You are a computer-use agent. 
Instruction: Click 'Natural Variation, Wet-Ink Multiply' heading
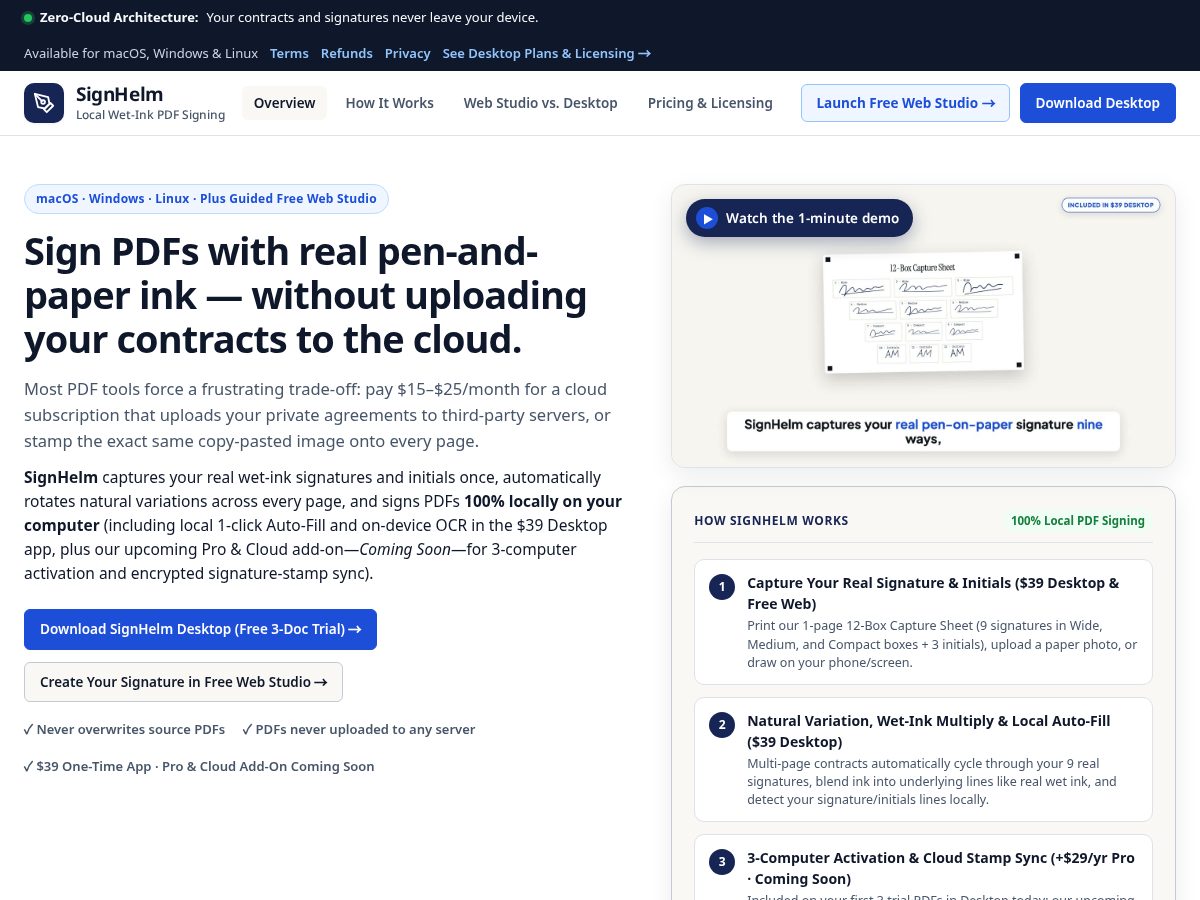928,731
